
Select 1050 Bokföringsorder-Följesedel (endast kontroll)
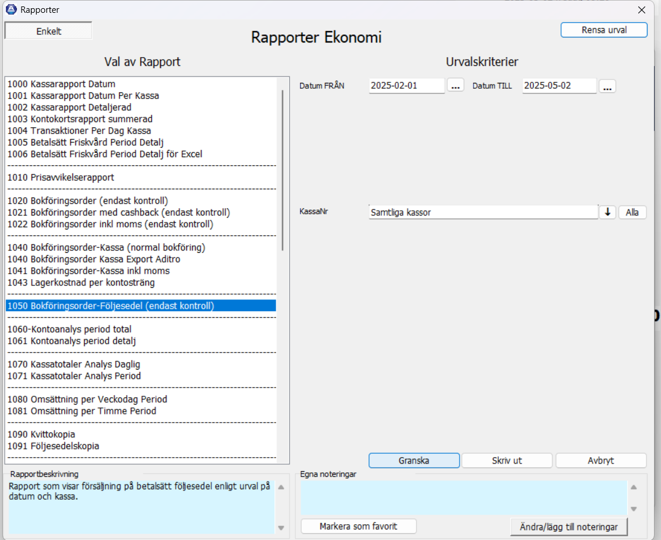141,306
